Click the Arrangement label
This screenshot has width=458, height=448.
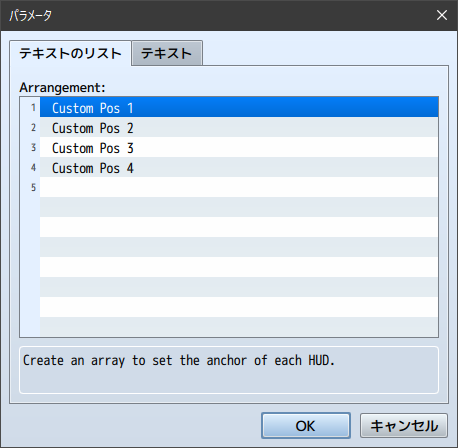click(x=62, y=88)
